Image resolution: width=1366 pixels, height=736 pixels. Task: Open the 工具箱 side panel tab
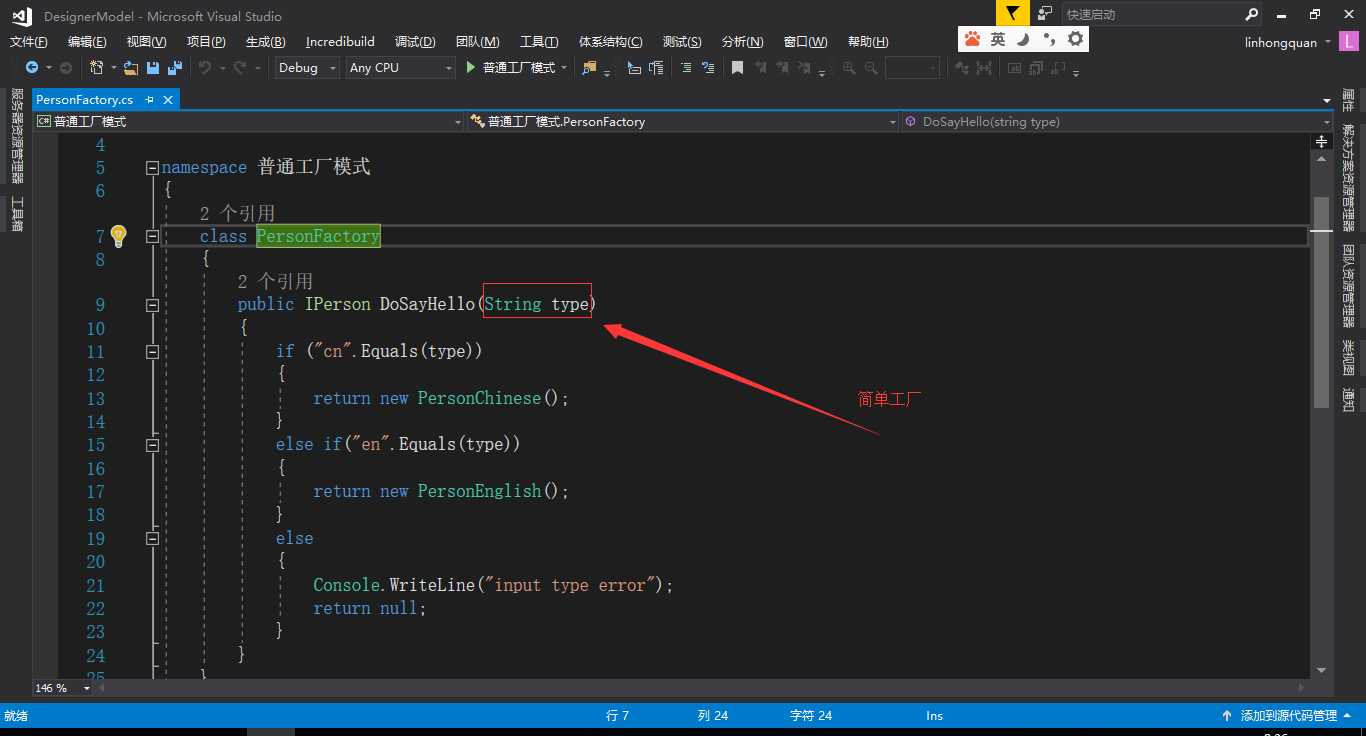(x=17, y=214)
